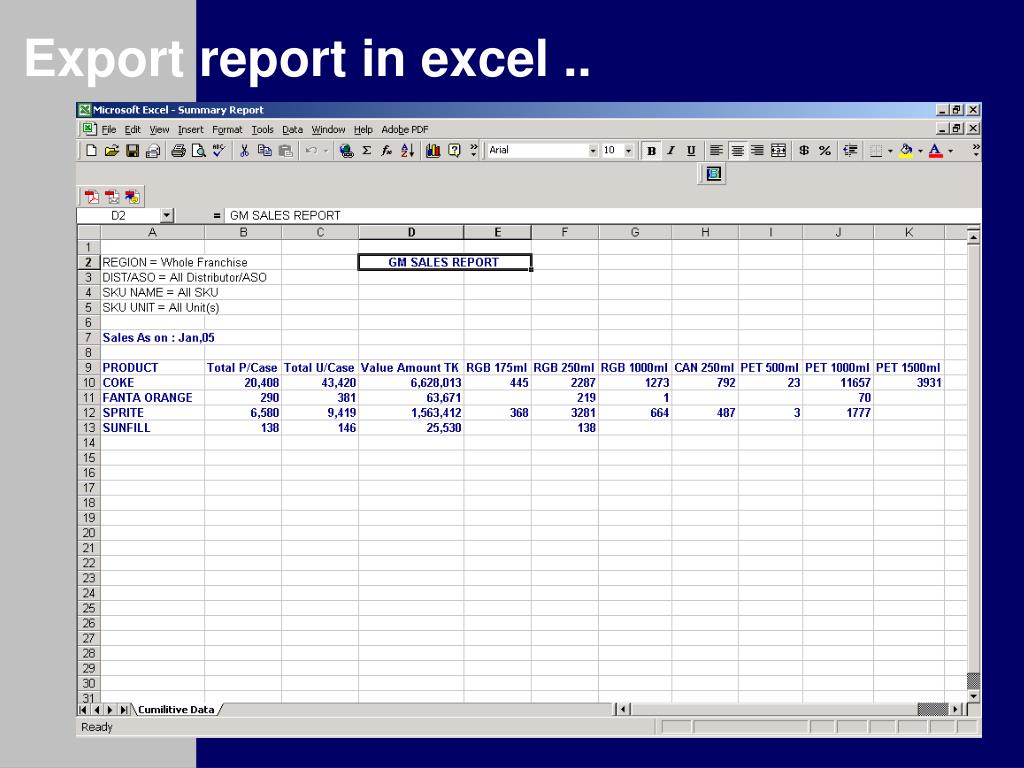Screen dimensions: 1024x768
Task: Open the font size 10 dropdown
Action: tap(628, 151)
